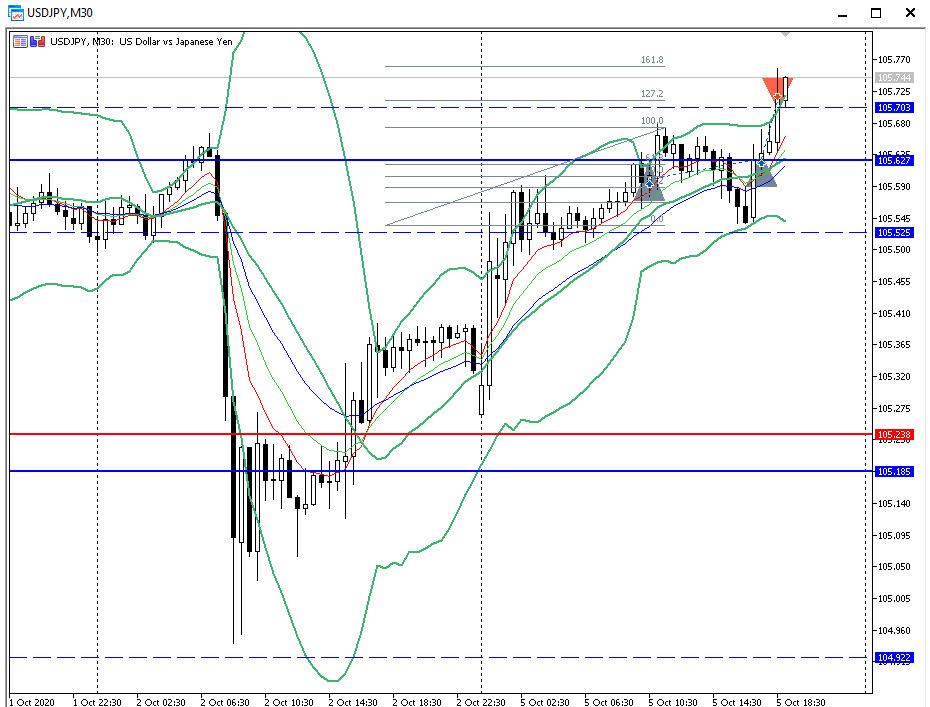Image resolution: width=930 pixels, height=707 pixels.
Task: Select the solid blue horizontal line at 105.185
Action: pos(442,471)
